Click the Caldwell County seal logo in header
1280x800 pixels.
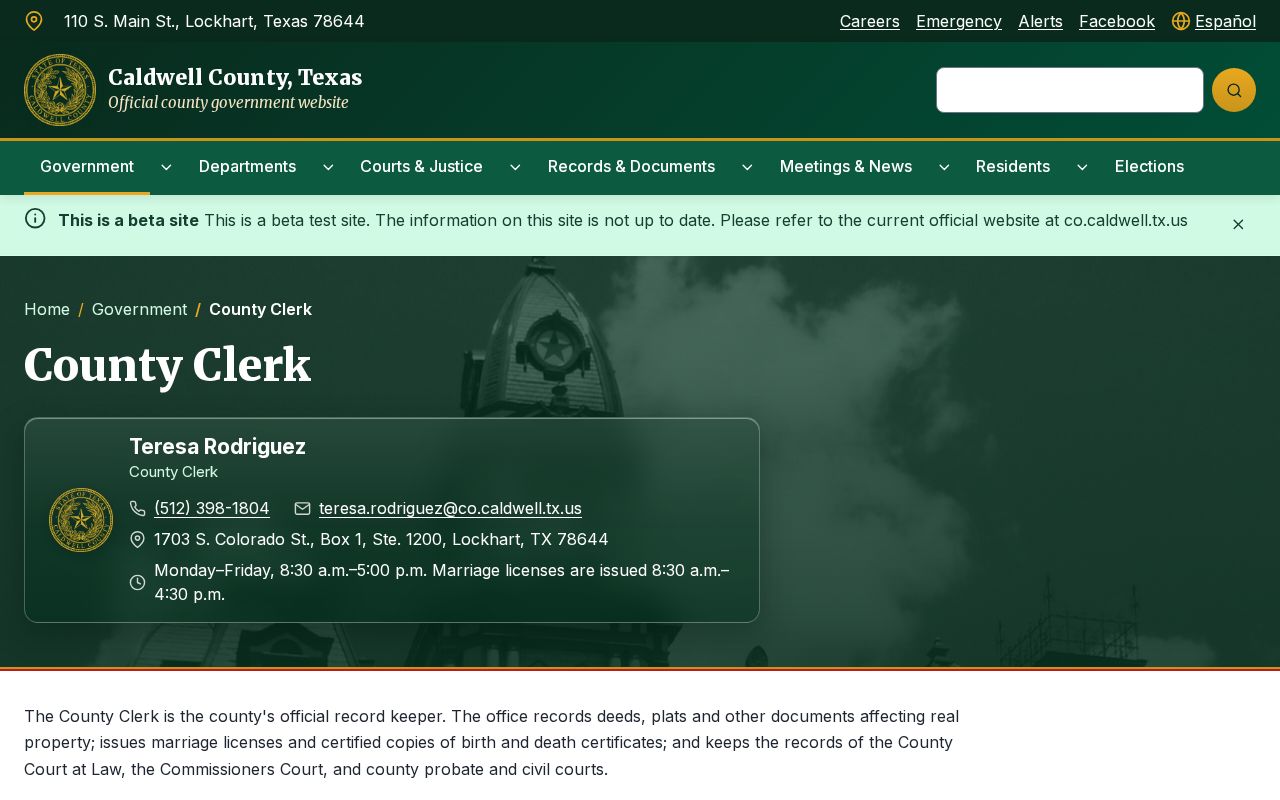pos(60,90)
